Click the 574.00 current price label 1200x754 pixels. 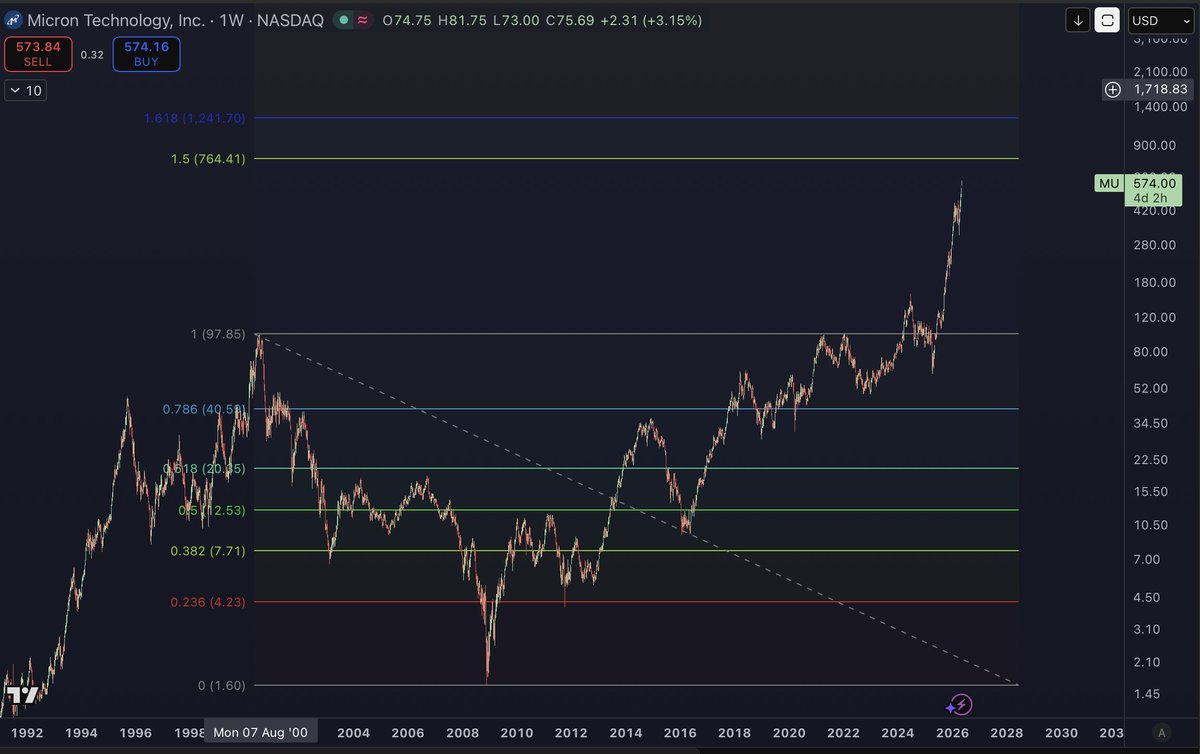tap(1154, 183)
